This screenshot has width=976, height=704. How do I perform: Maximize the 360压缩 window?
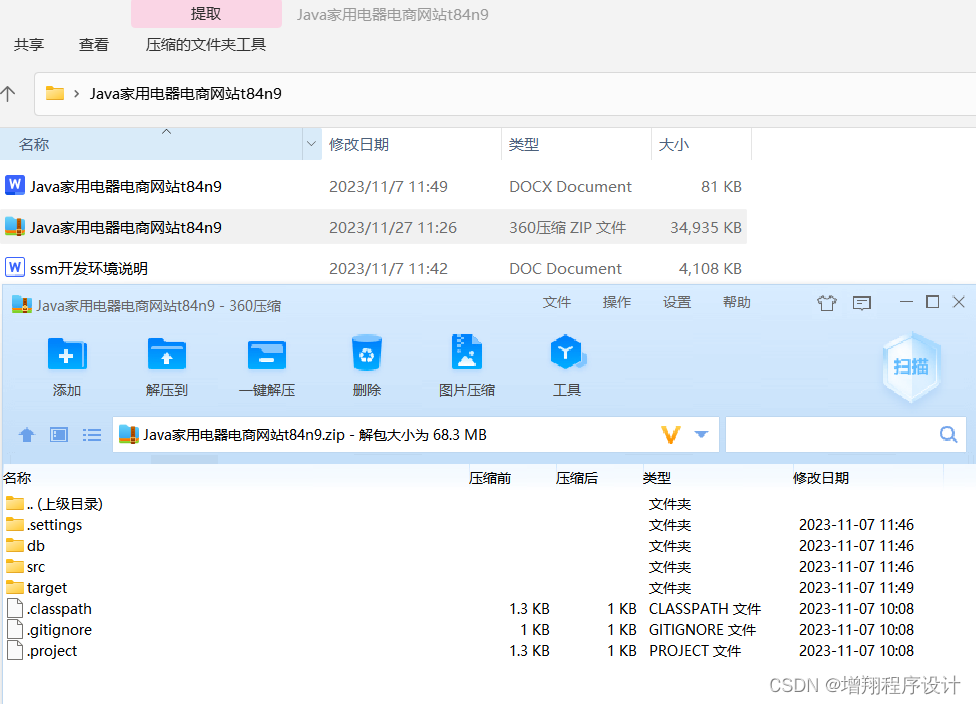(x=932, y=302)
